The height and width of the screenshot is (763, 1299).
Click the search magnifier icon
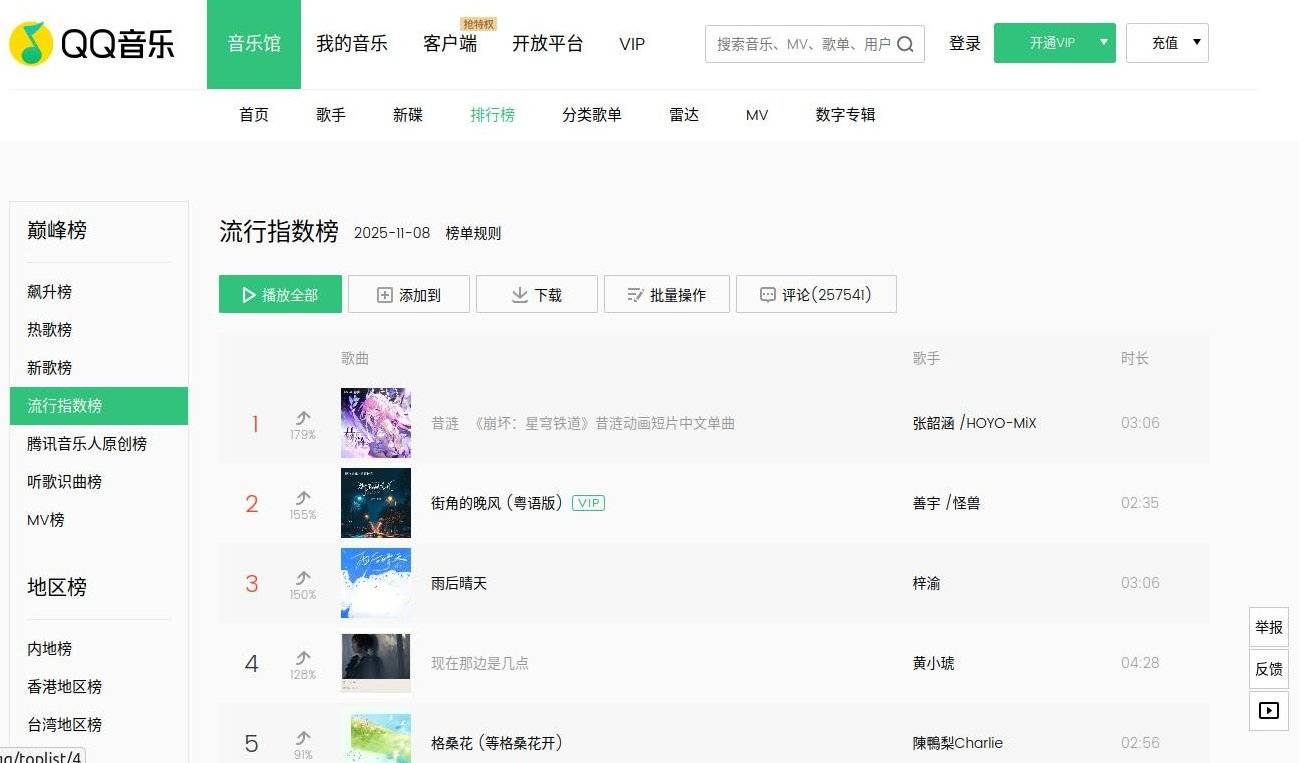coord(905,44)
